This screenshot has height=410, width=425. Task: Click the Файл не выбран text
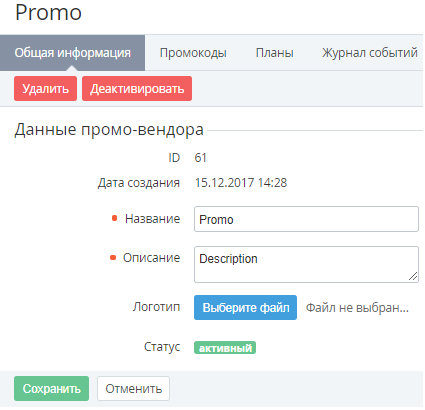pos(357,308)
